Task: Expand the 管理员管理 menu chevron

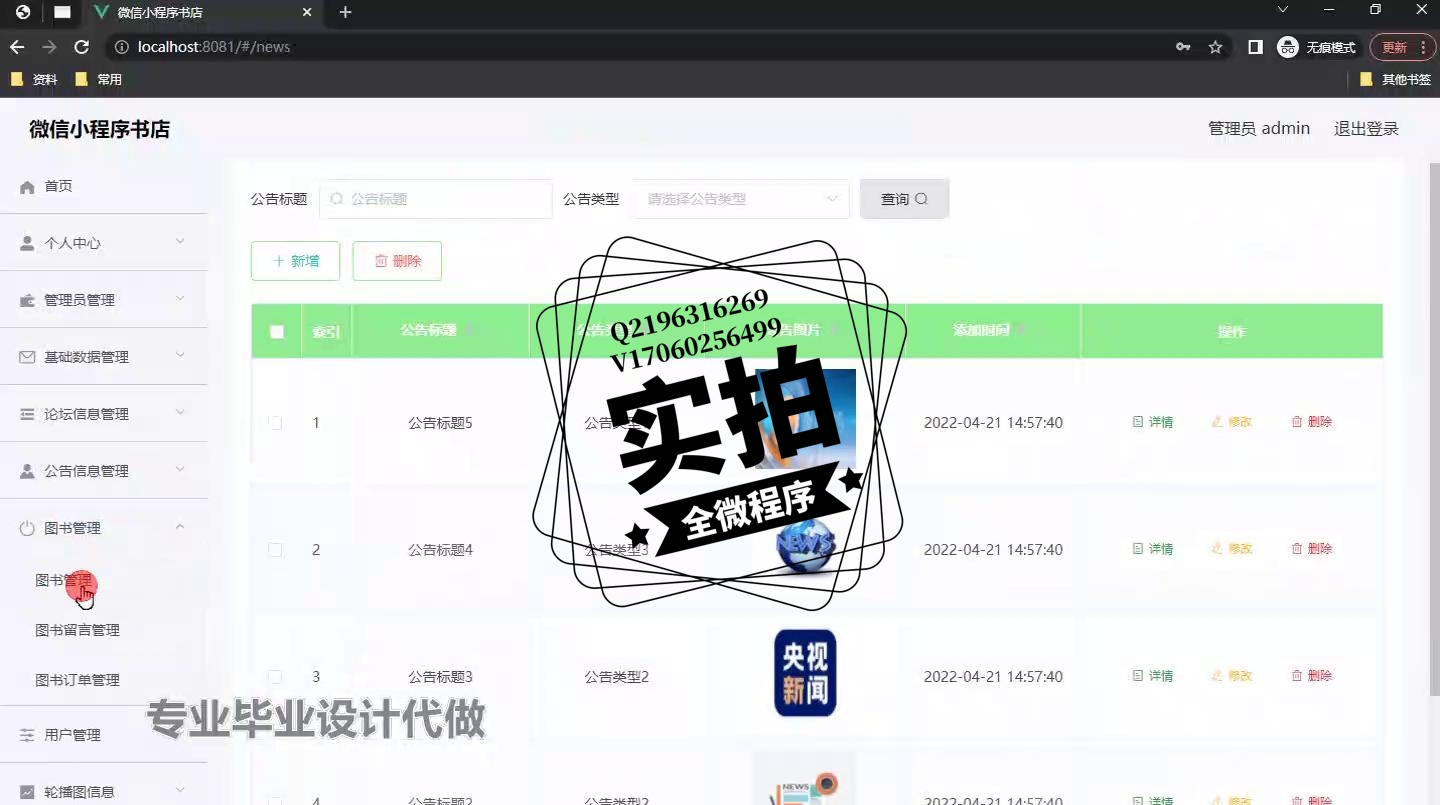Action: (180, 299)
